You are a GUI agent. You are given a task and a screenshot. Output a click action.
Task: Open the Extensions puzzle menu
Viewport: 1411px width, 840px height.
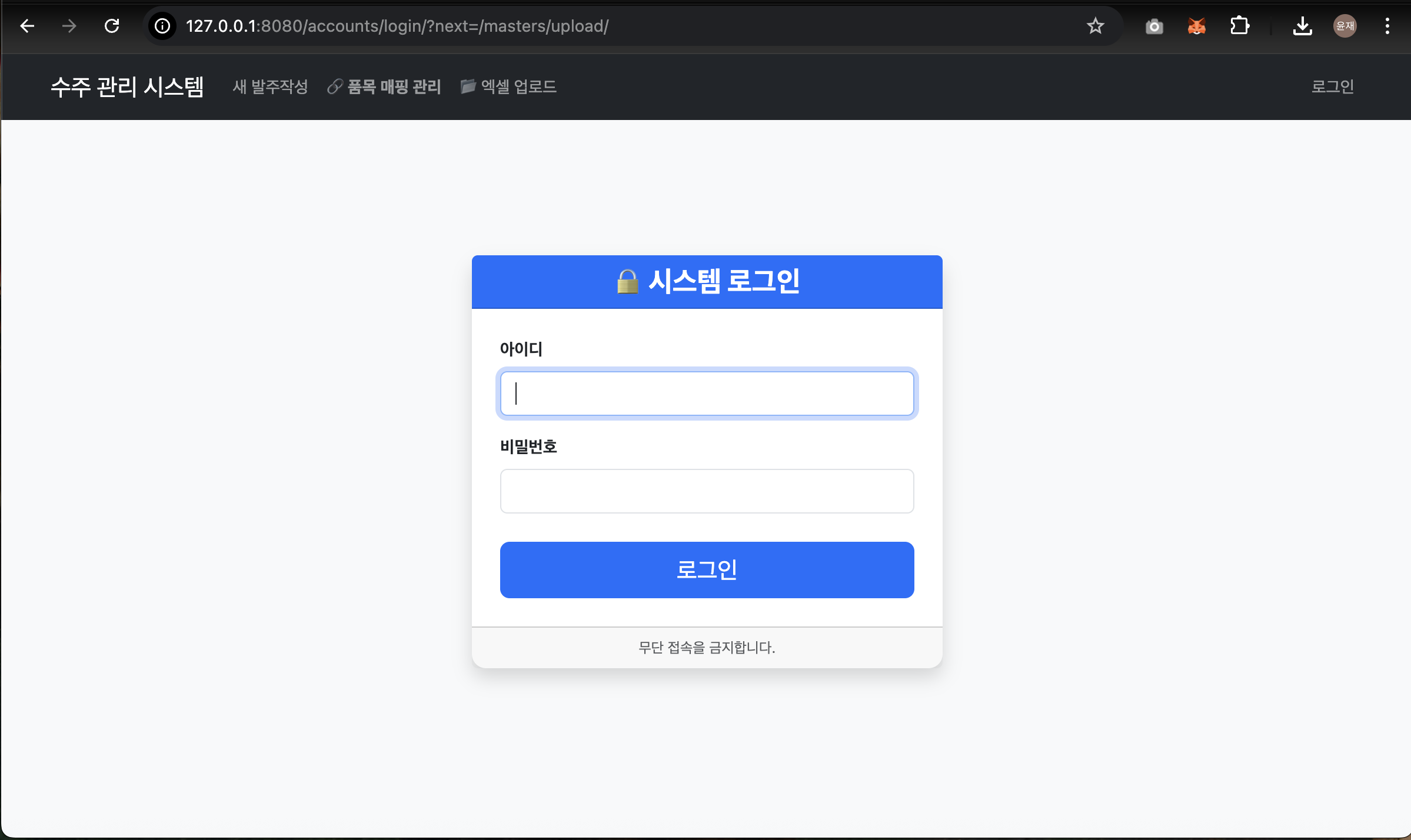[1239, 26]
